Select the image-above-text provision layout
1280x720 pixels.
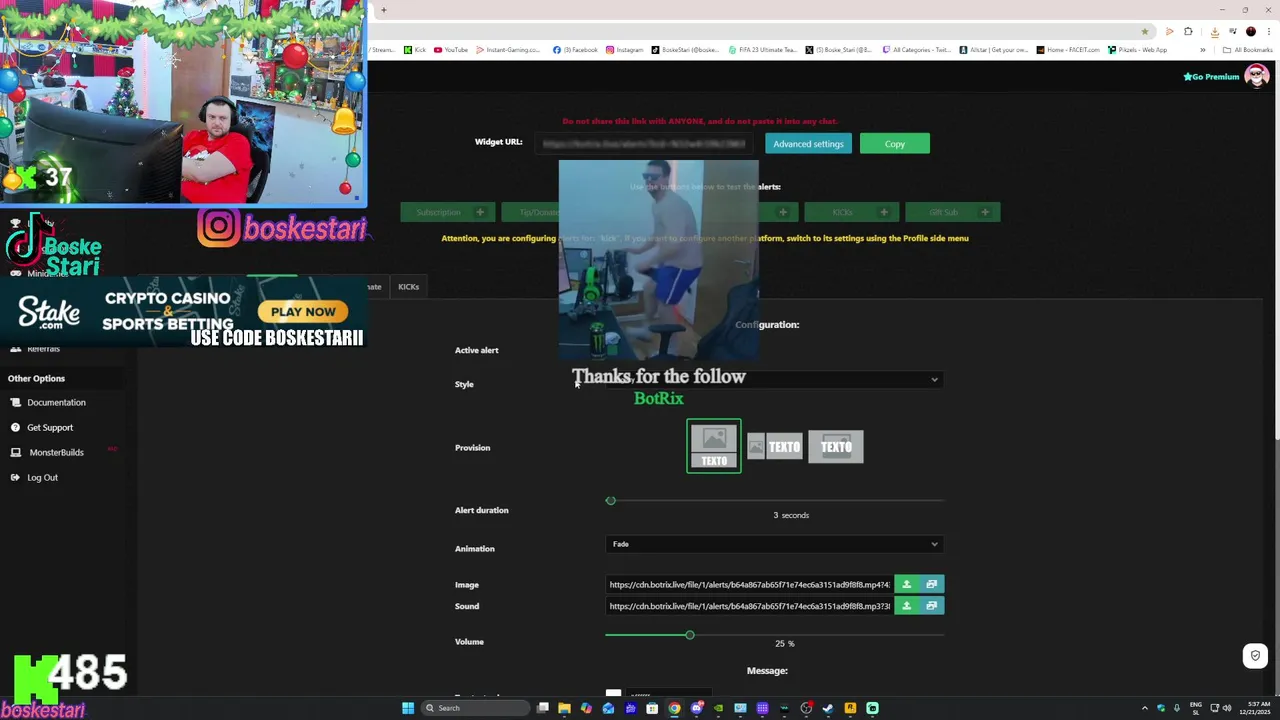[x=714, y=446]
